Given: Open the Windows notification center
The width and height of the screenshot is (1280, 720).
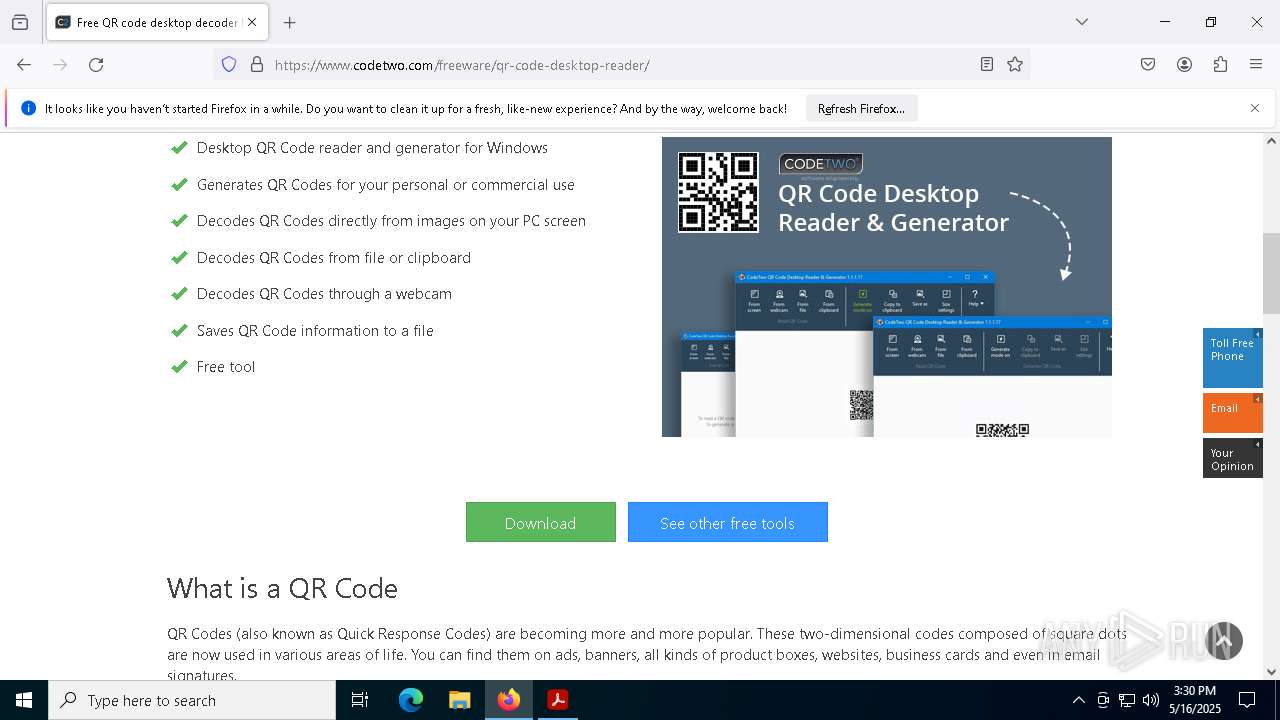Looking at the screenshot, I should click(1247, 700).
